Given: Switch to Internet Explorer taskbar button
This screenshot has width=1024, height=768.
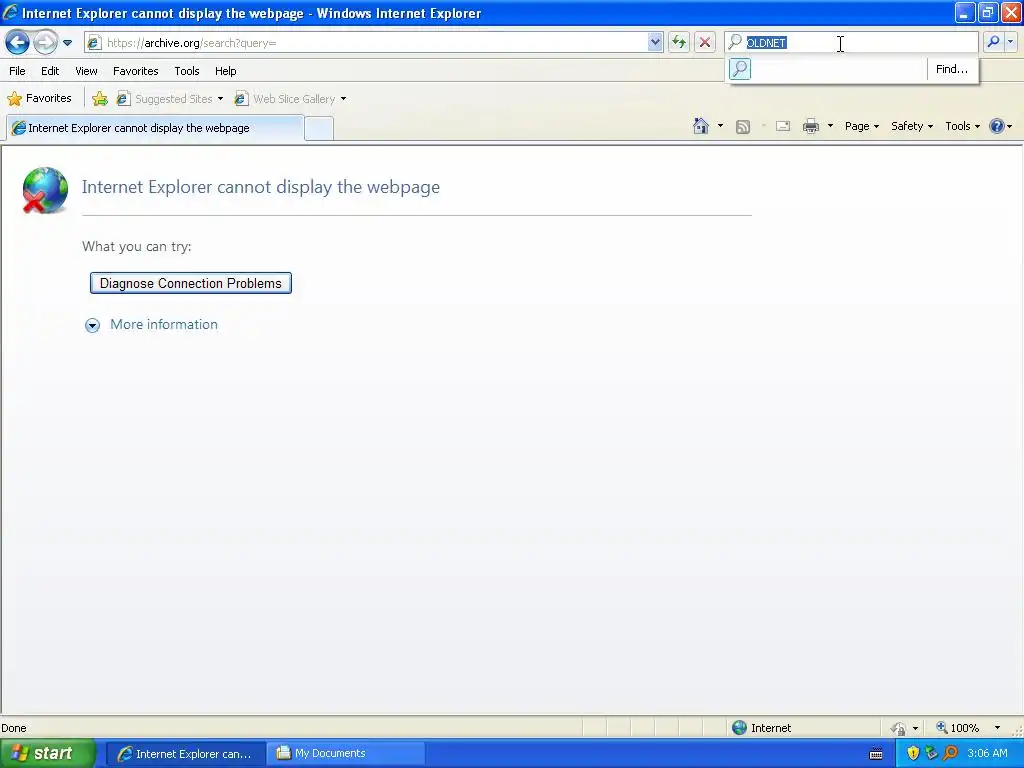Looking at the screenshot, I should click(x=185, y=754).
